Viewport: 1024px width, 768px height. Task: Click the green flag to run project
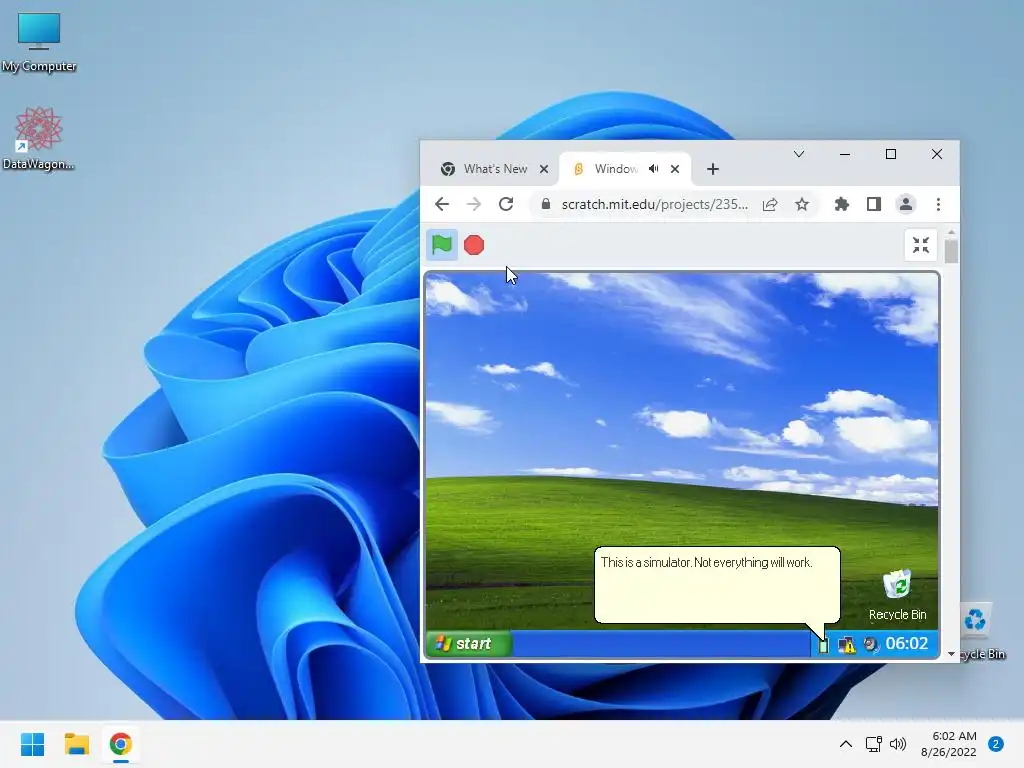[442, 245]
